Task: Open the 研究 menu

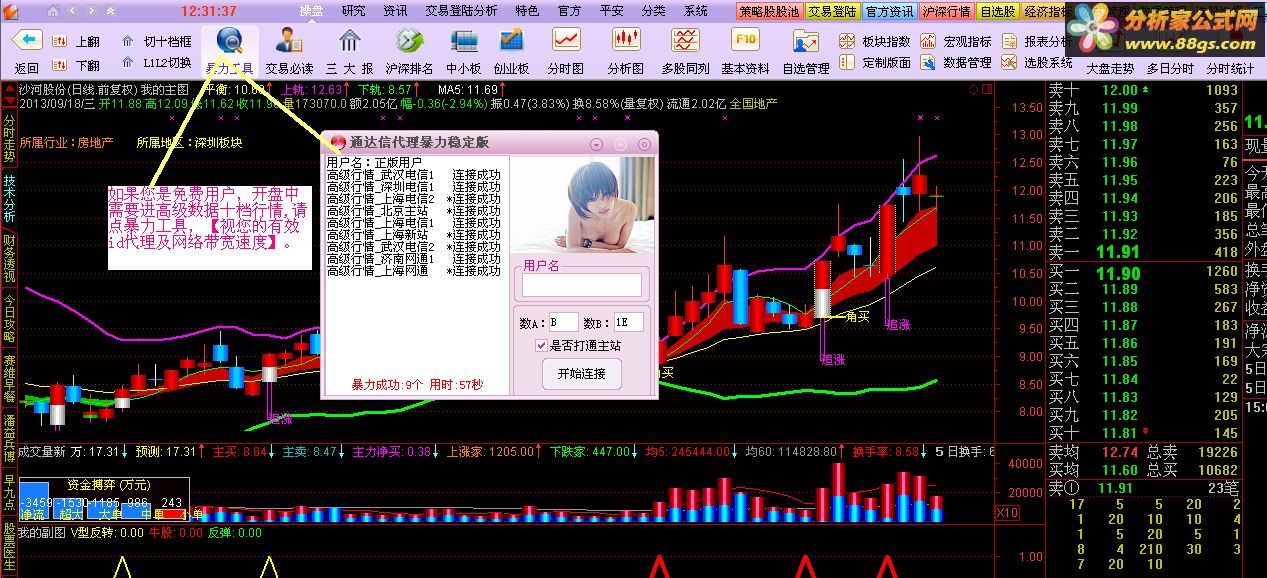Action: [353, 11]
